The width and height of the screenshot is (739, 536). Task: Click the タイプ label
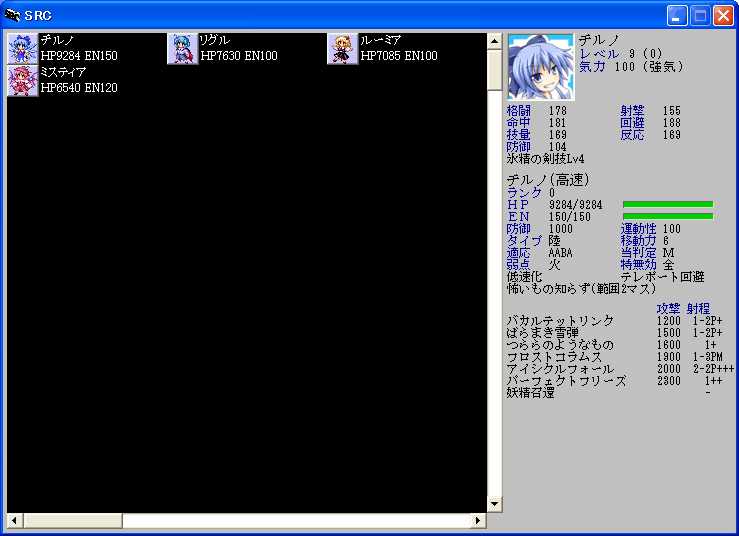(x=524, y=241)
